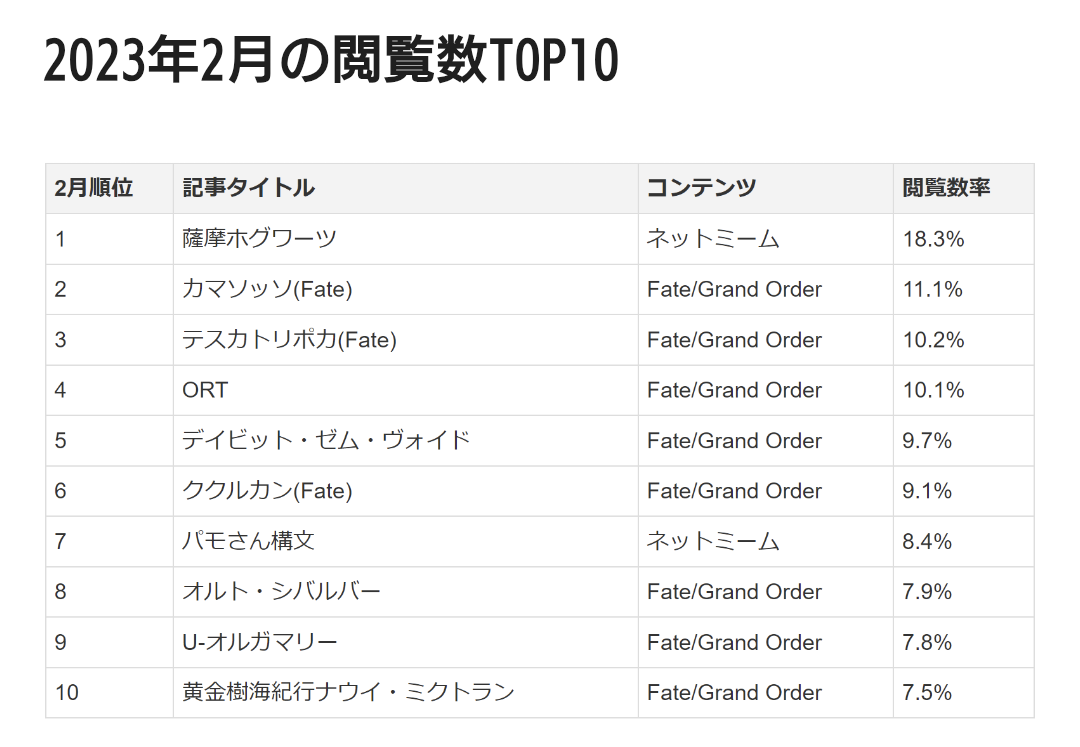The width and height of the screenshot is (1080, 747).
Task: Click the U-オルガマリー article title
Action: tap(259, 642)
